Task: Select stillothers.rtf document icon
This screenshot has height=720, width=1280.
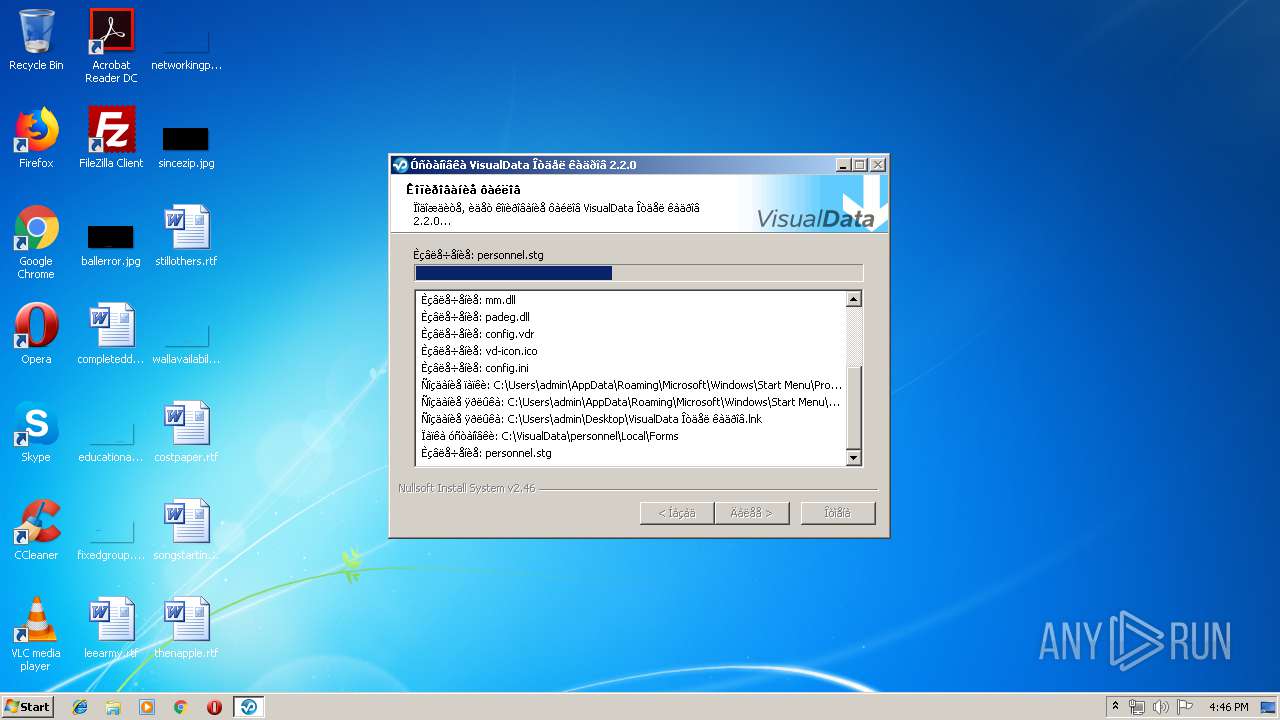Action: tap(186, 236)
